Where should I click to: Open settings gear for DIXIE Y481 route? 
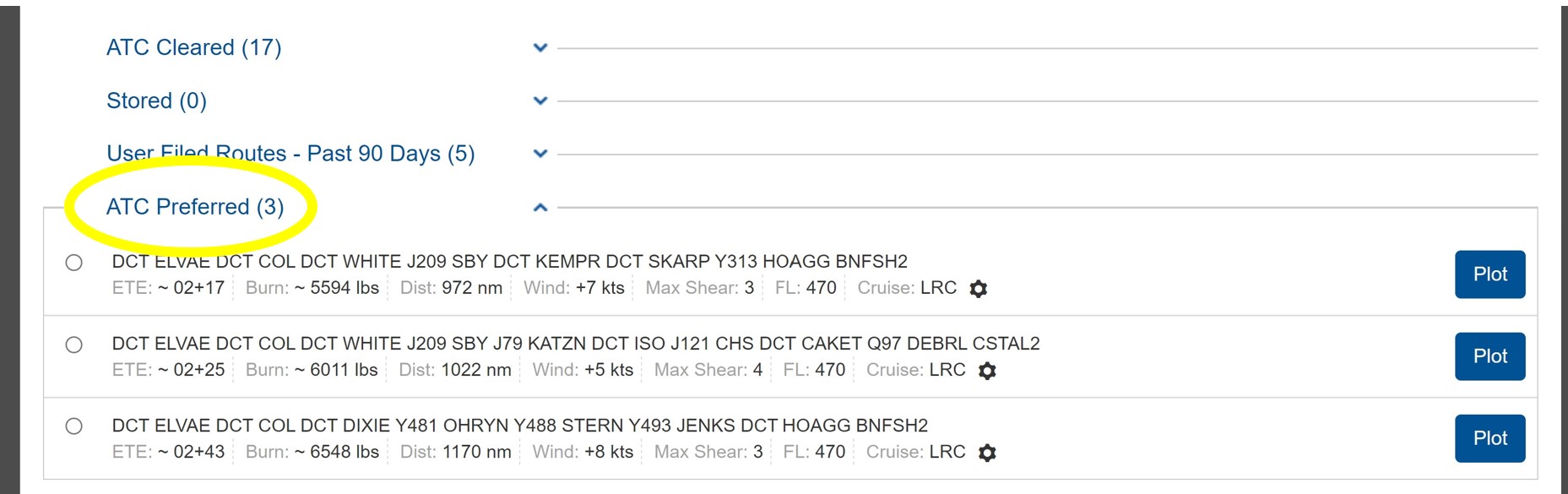[987, 453]
